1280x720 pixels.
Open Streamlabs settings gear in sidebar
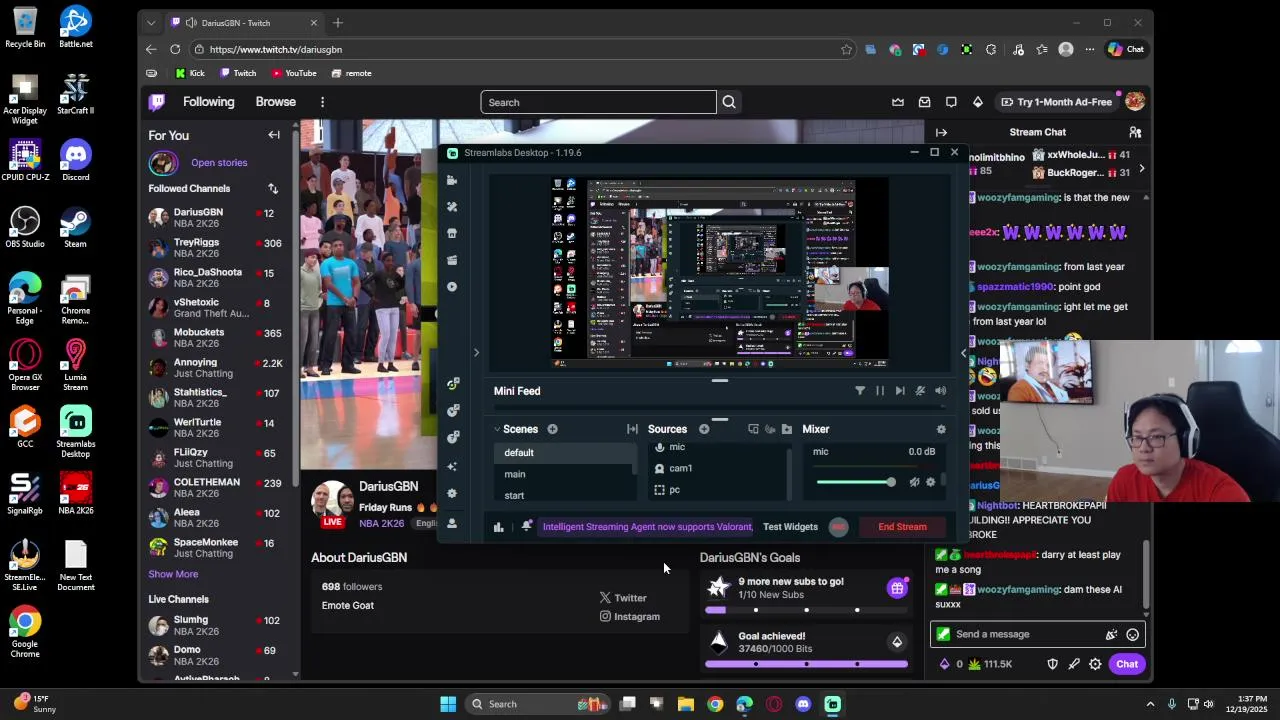452,493
